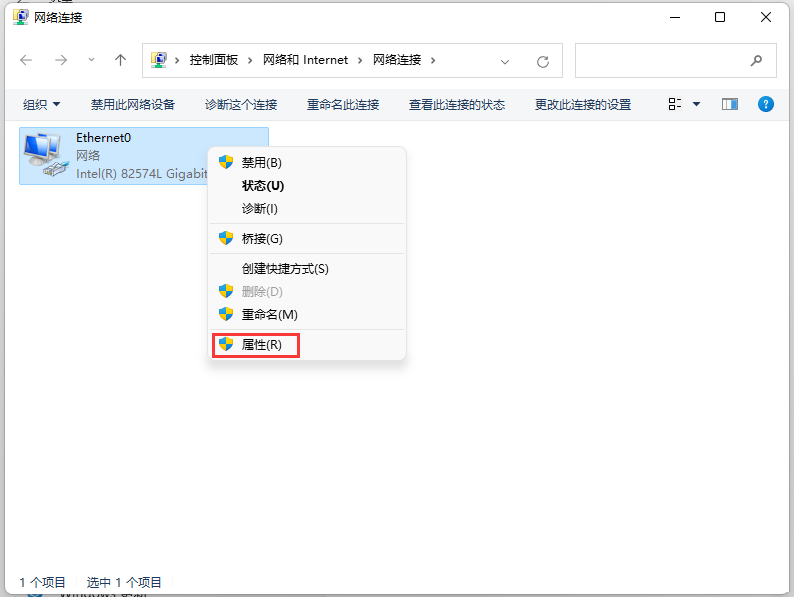Click the search input field
The width and height of the screenshot is (794, 597).
[x=662, y=61]
